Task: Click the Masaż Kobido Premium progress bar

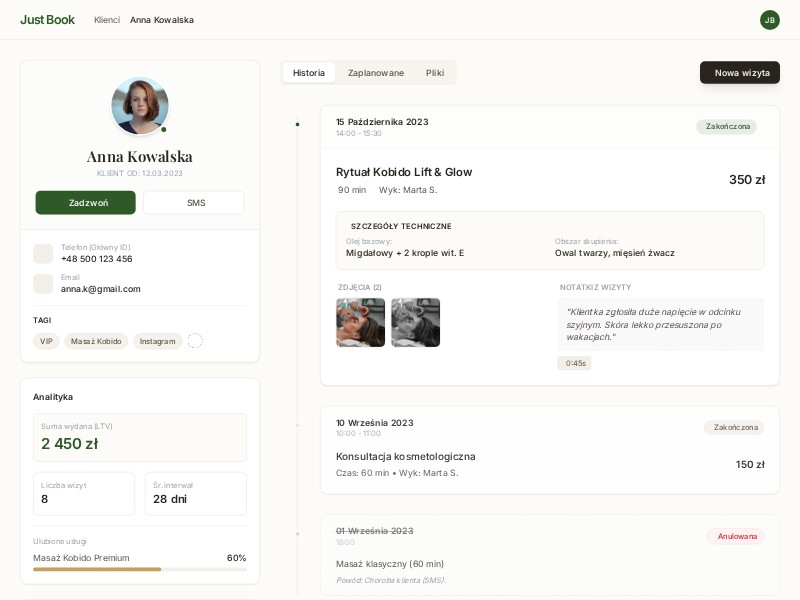Action: point(140,568)
